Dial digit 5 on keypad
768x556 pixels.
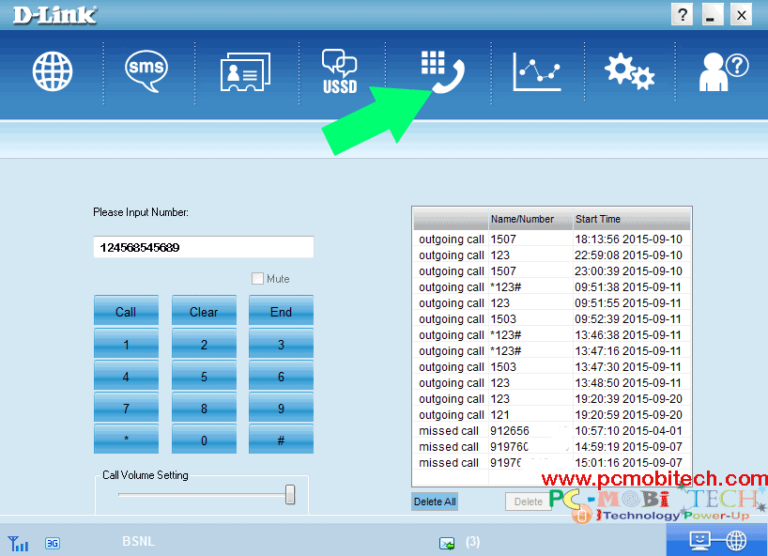pos(204,375)
